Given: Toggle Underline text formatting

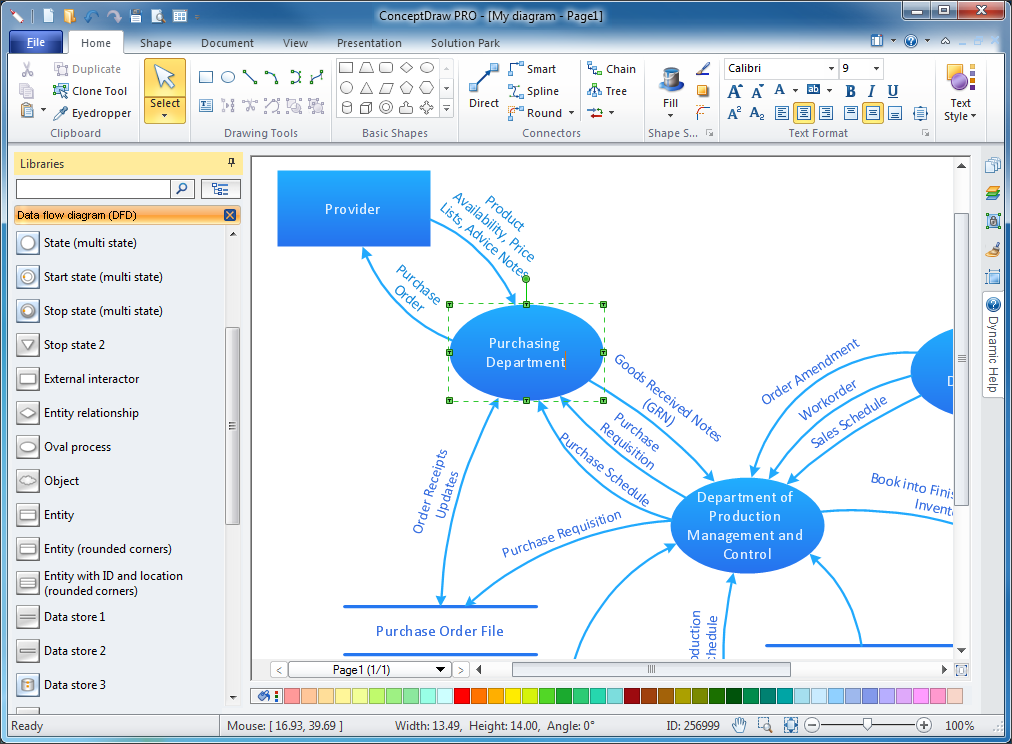Looking at the screenshot, I should point(893,91).
